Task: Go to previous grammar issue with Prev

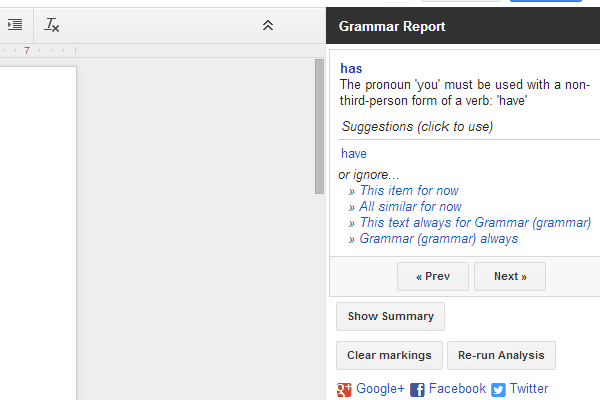Action: click(433, 276)
